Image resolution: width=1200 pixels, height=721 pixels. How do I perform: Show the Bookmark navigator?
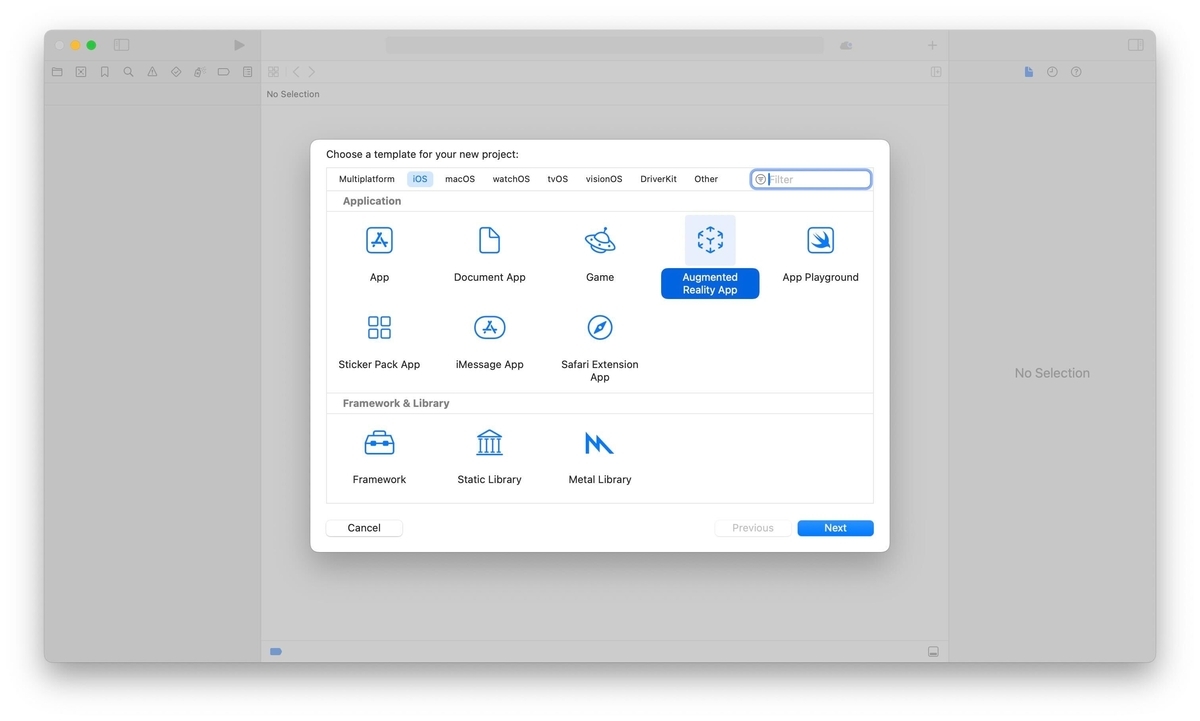[x=104, y=72]
